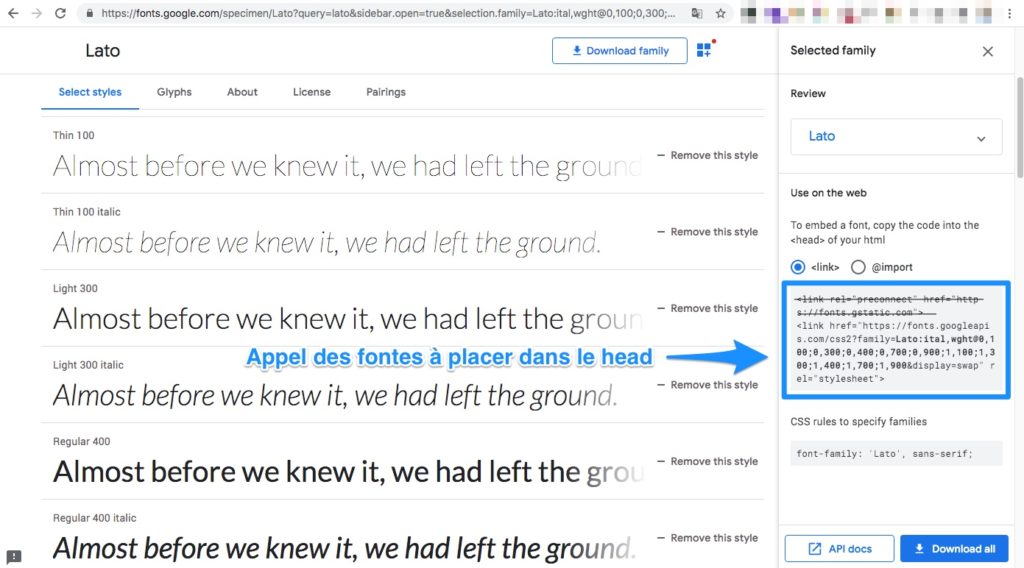Click the feedback icon at bottom left
The width and height of the screenshot is (1024, 568).
pyautogui.click(x=14, y=557)
